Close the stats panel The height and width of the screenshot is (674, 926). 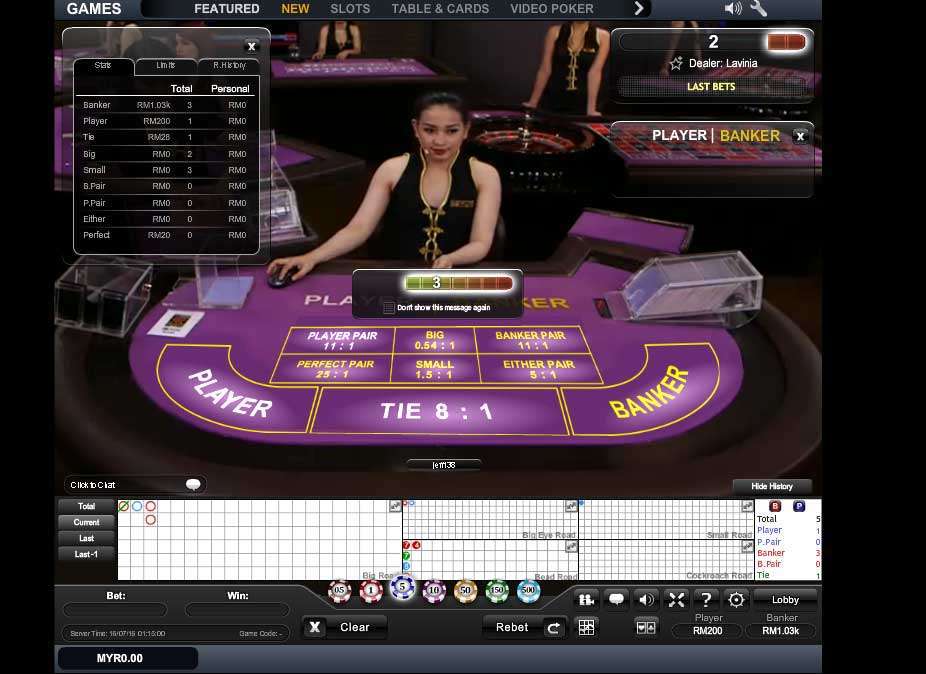(252, 46)
